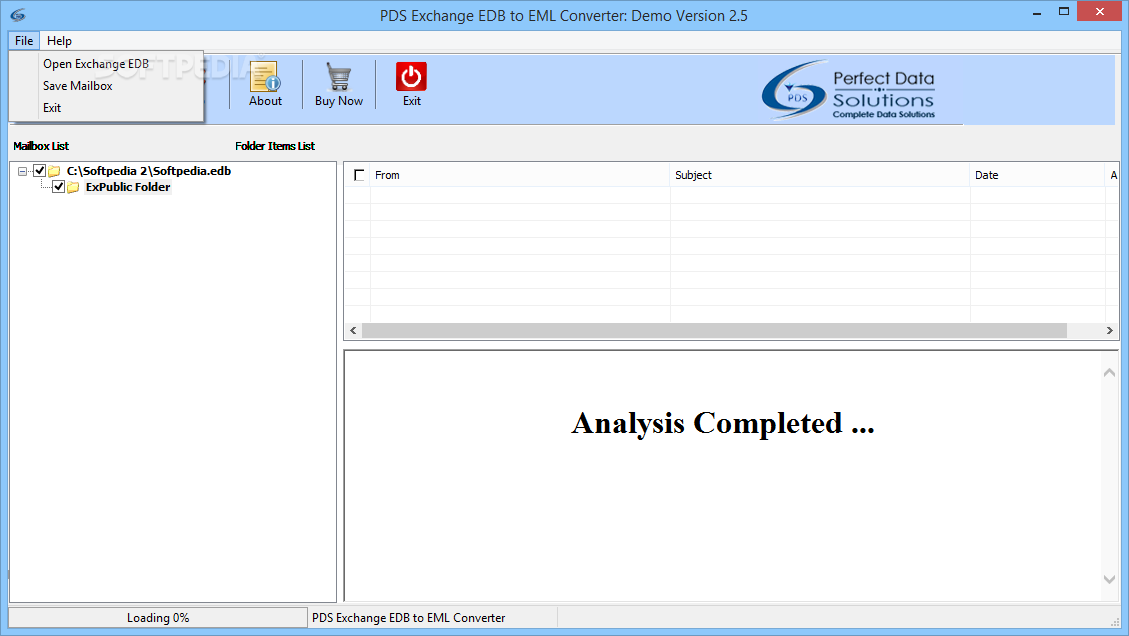Viewport: 1129px width, 636px height.
Task: Open the Help menu
Action: tap(59, 41)
